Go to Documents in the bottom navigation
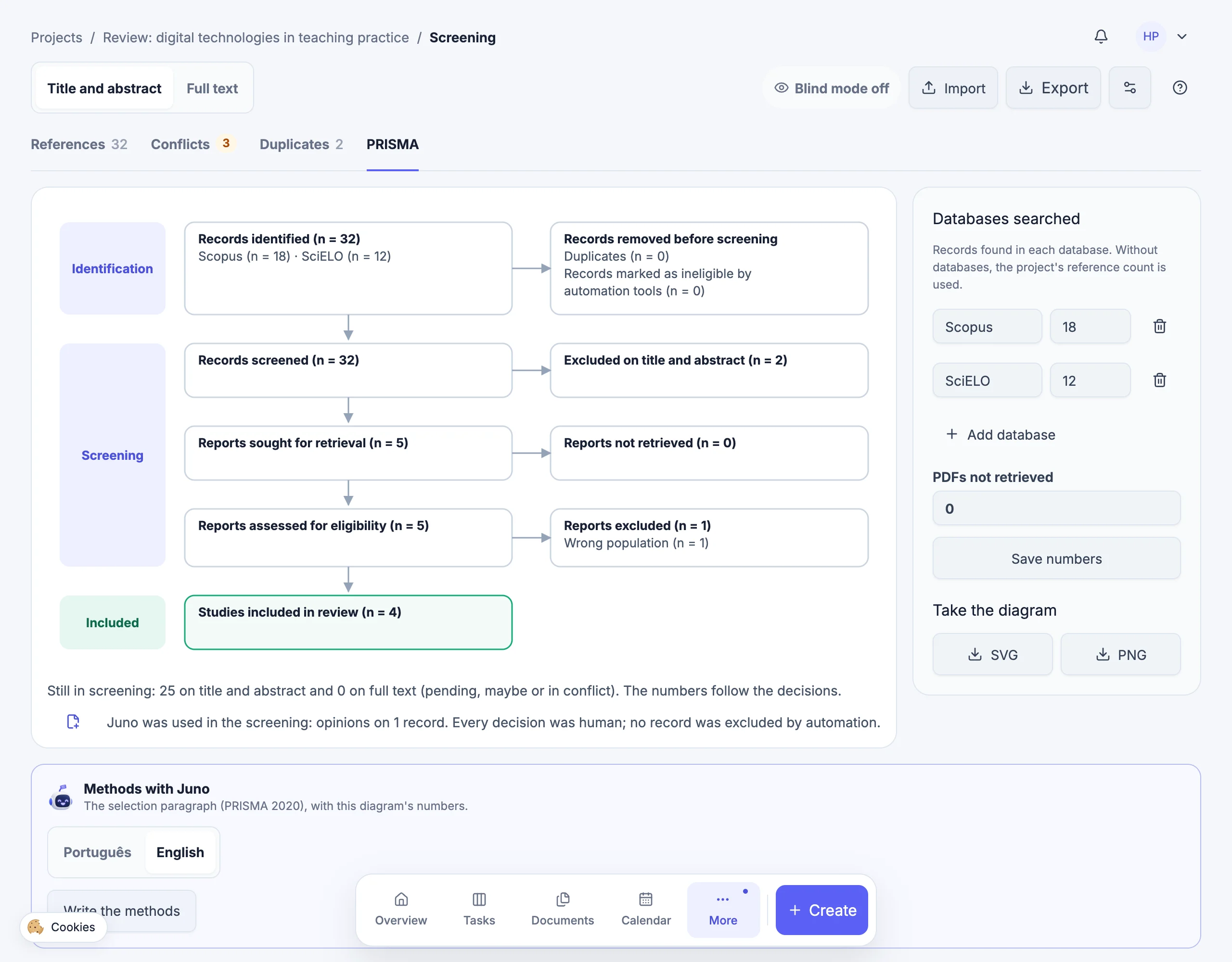Viewport: 1232px width, 962px height. tap(563, 910)
